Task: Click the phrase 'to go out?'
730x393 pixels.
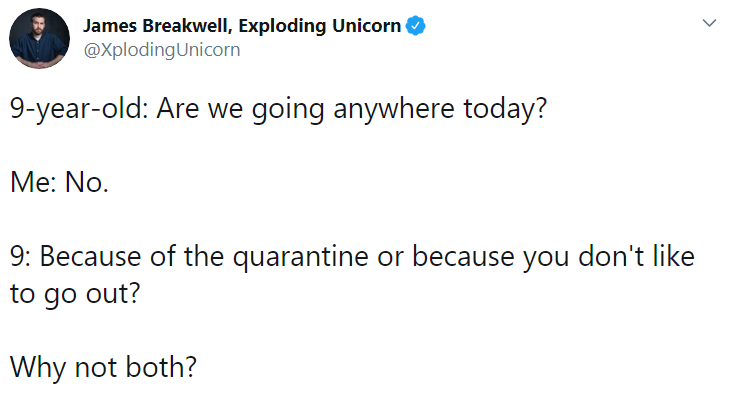Action: click(75, 295)
